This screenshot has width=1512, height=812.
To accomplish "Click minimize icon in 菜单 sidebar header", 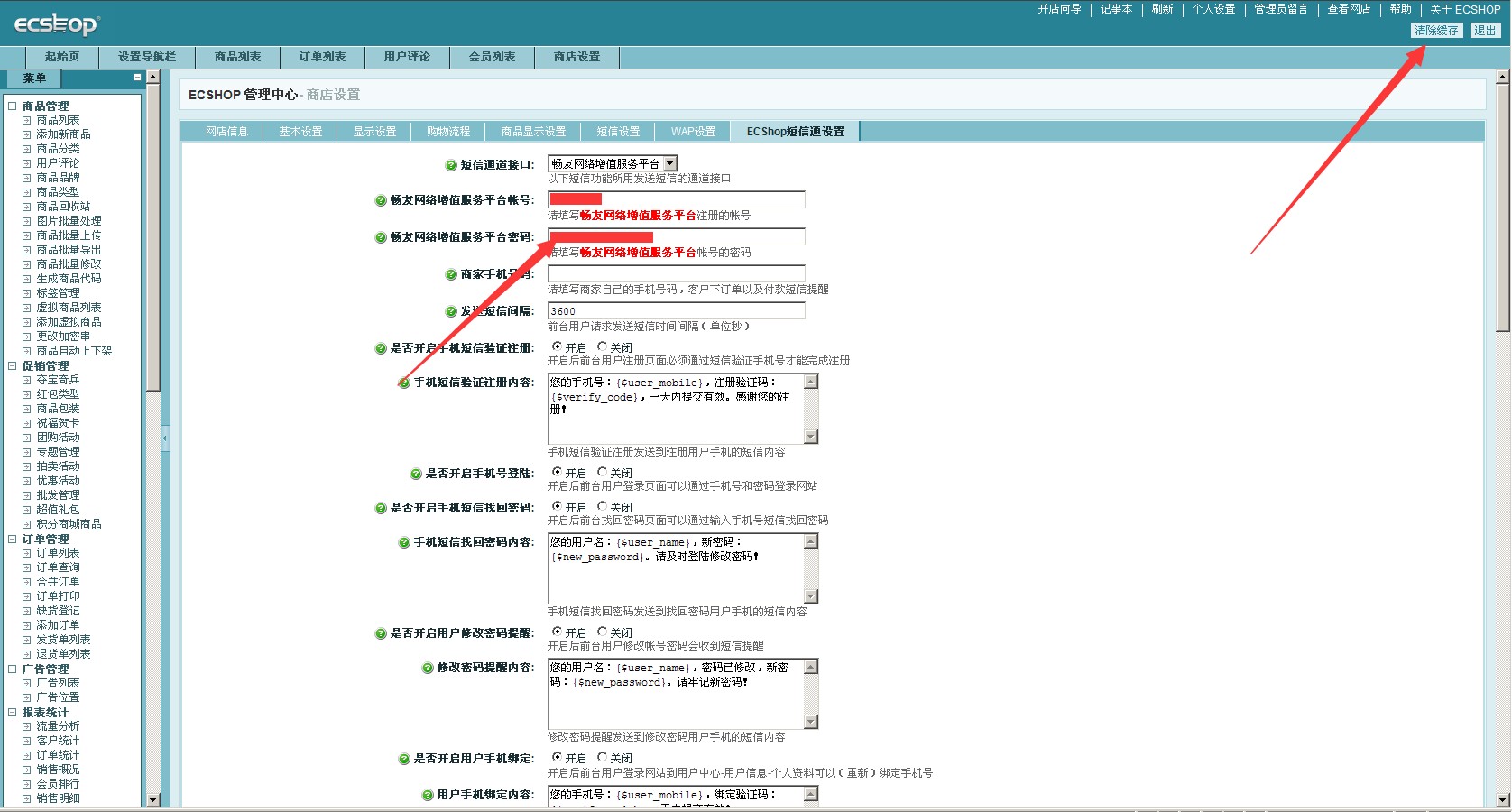I will pyautogui.click(x=137, y=78).
